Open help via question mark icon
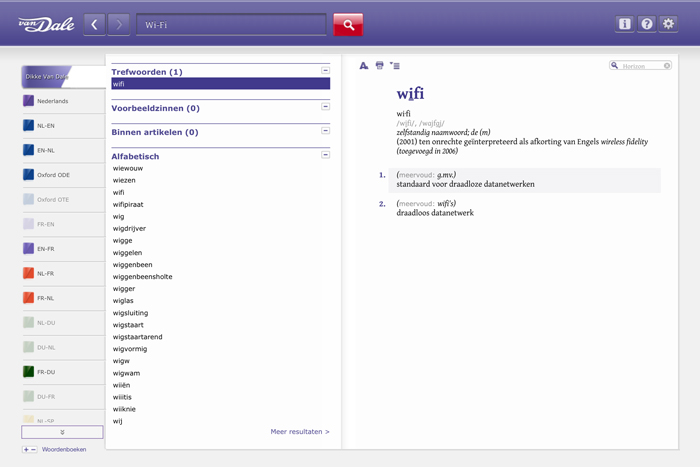700x467 pixels. 646,24
